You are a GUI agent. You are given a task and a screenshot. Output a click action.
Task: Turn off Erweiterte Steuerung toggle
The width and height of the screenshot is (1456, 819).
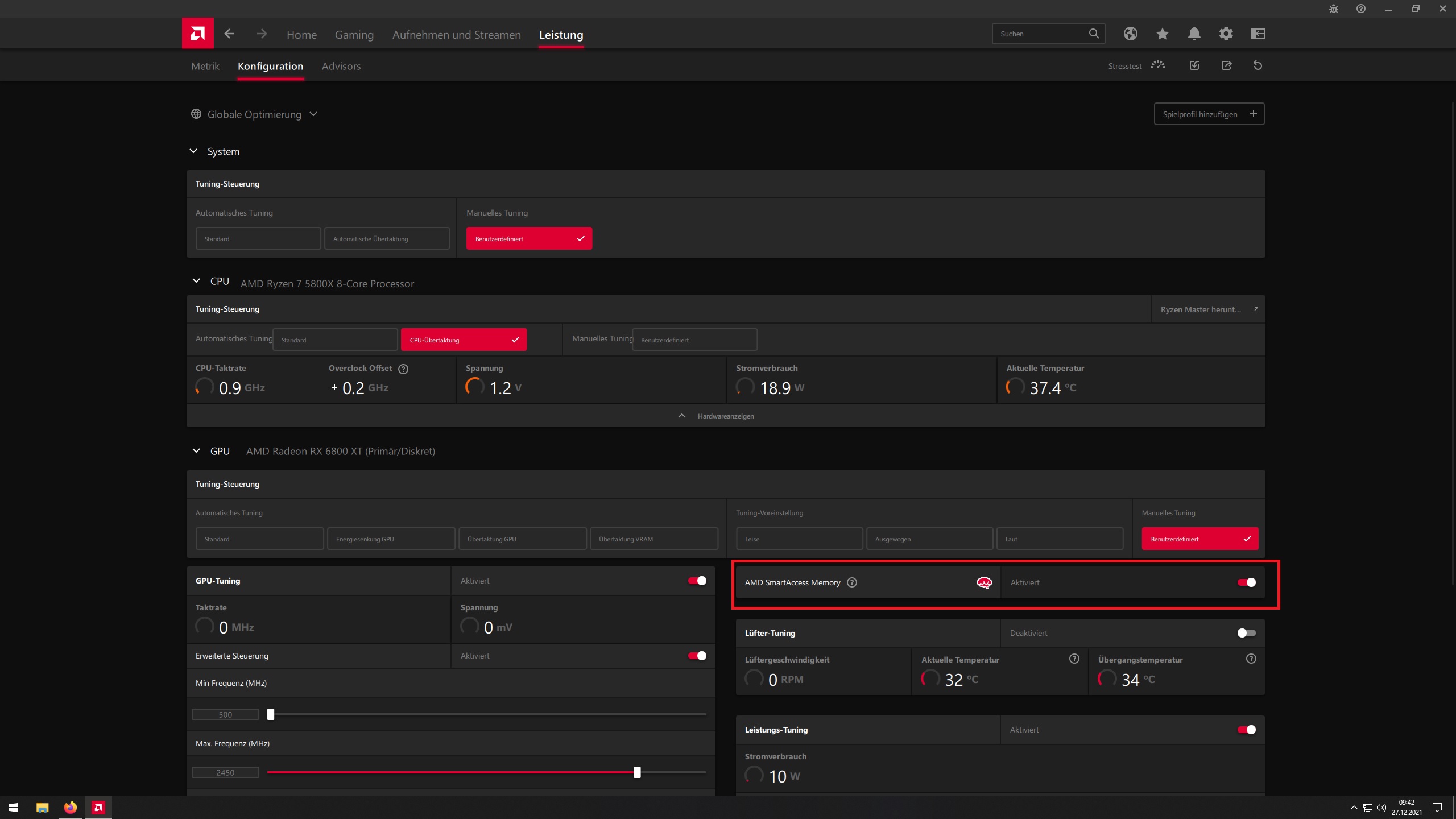tap(697, 656)
